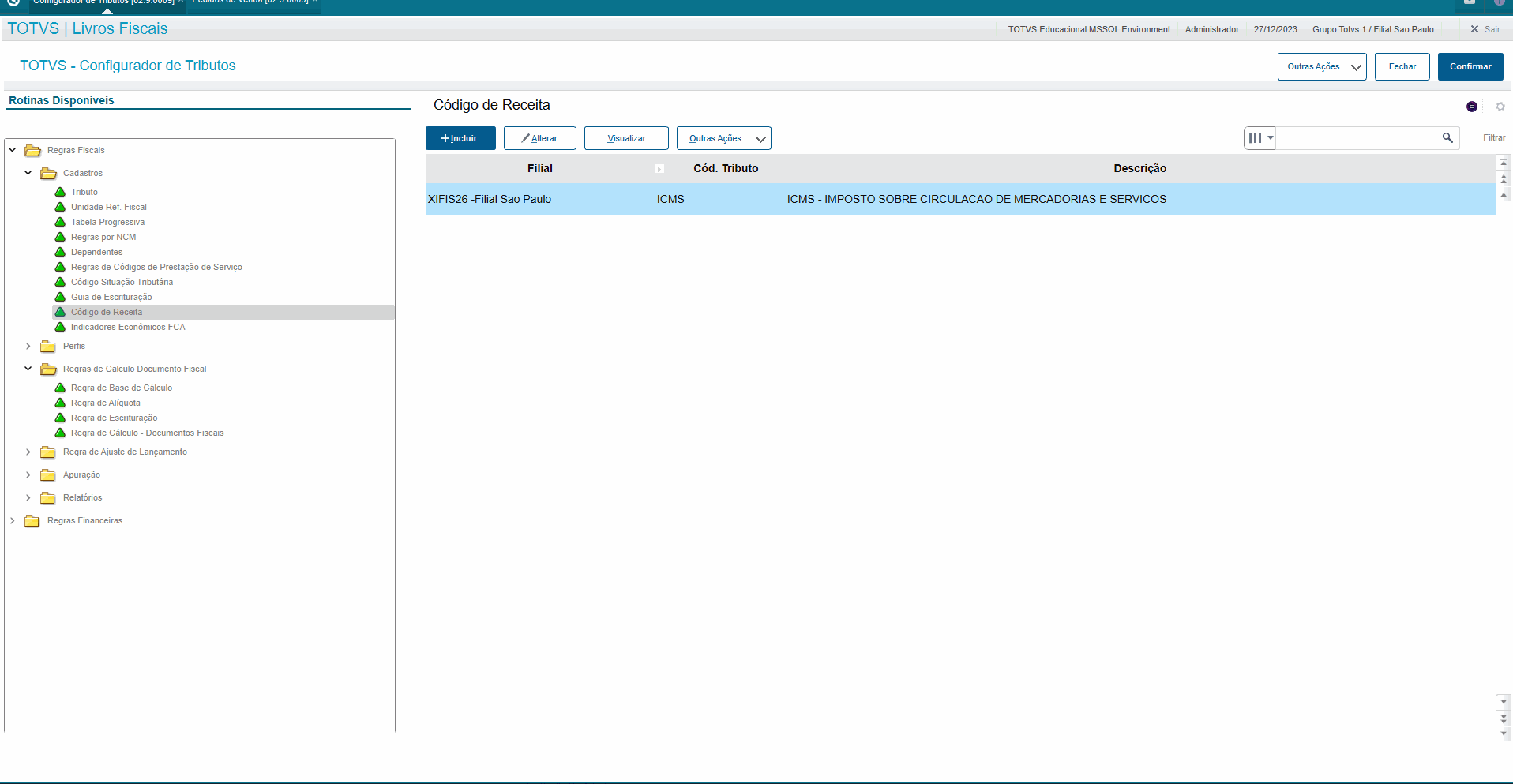Select Código Situação Tributária routine
The width and height of the screenshot is (1513, 784).
tap(122, 282)
